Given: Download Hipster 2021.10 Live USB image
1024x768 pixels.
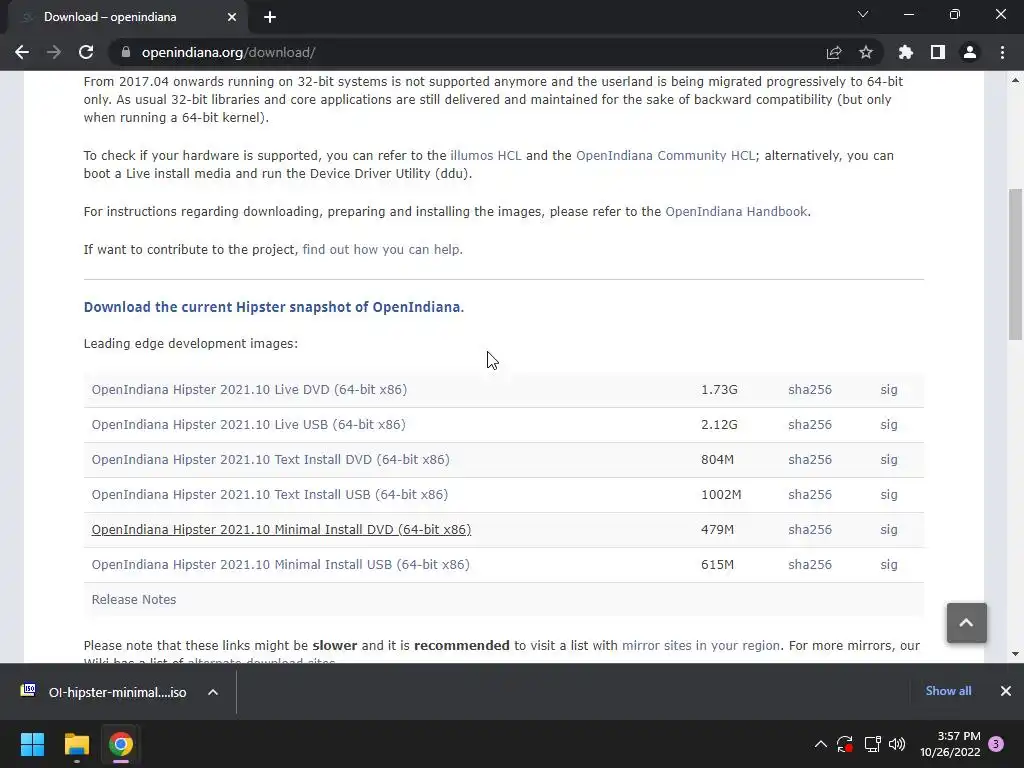Looking at the screenshot, I should [248, 424].
